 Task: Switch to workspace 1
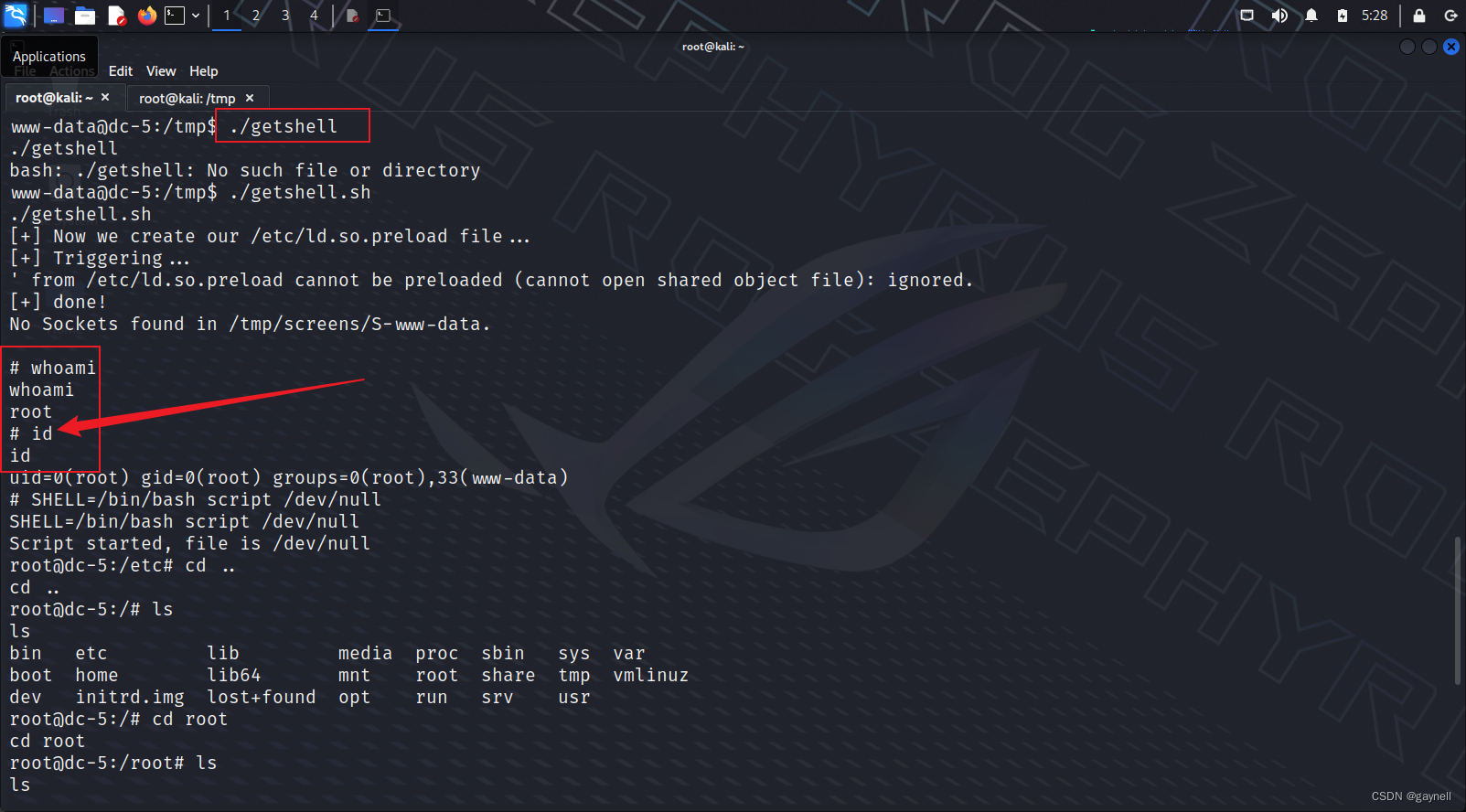coord(227,16)
